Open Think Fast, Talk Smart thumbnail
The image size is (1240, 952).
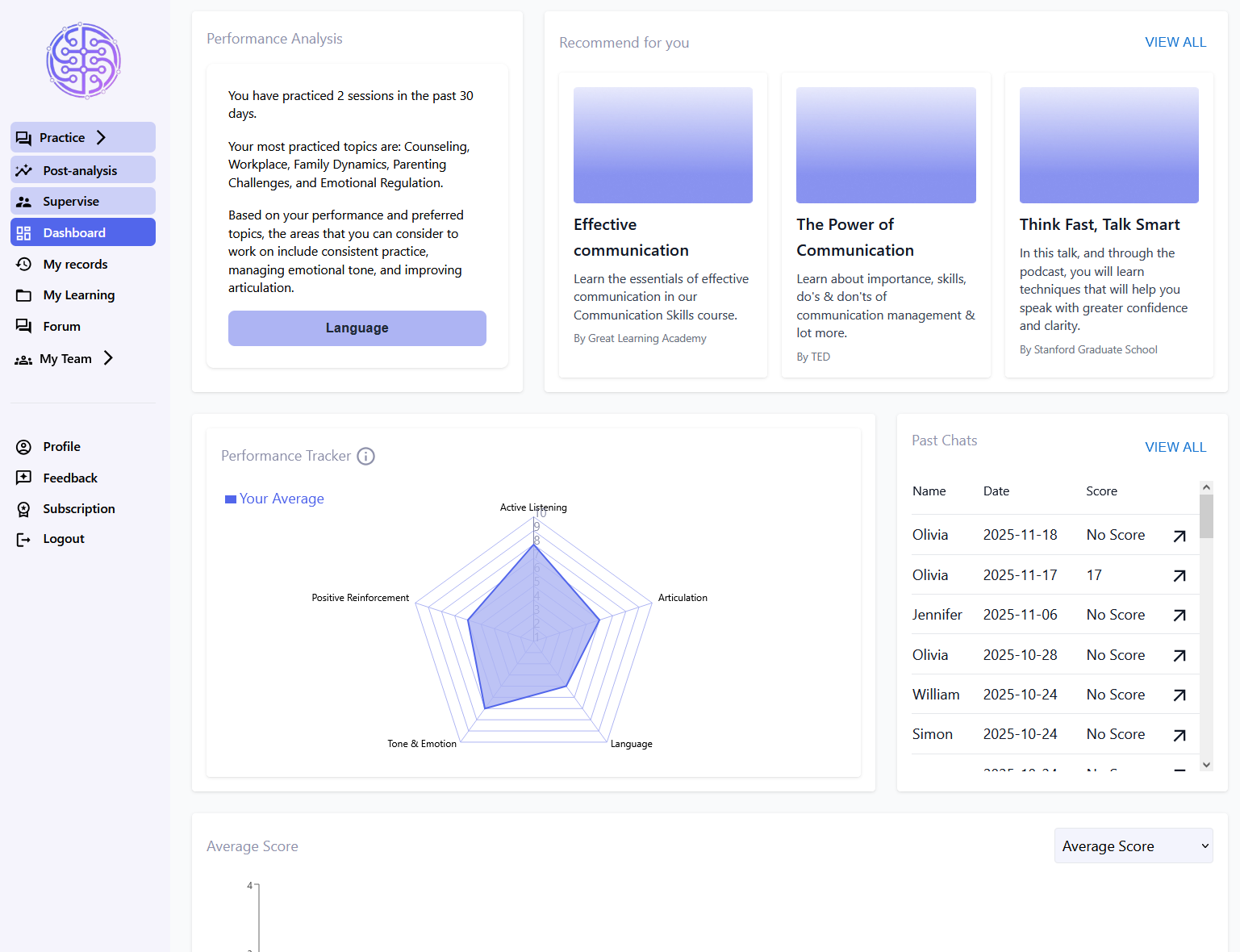[1108, 145]
